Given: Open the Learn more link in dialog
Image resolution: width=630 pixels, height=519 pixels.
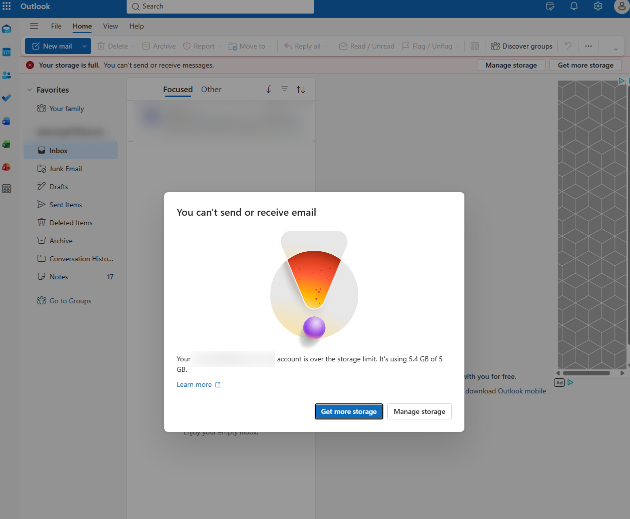Looking at the screenshot, I should (198, 384).
